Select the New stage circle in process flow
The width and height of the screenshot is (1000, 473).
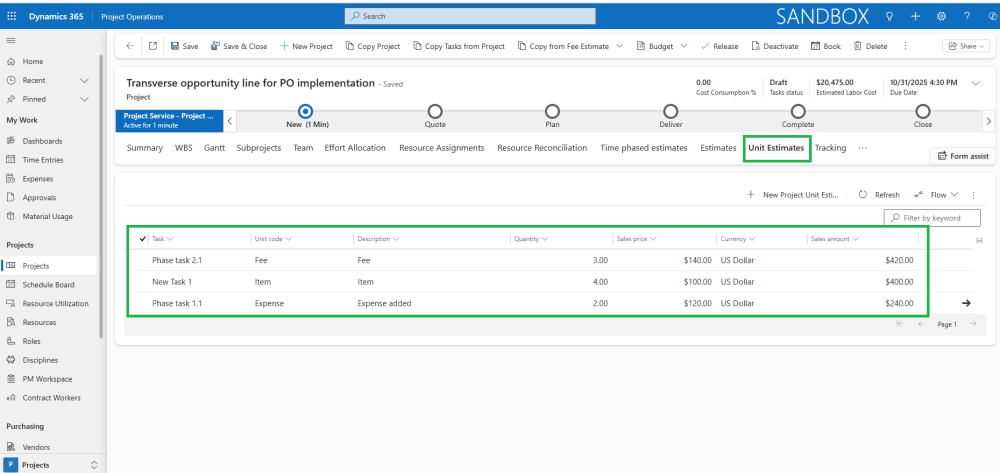click(x=306, y=112)
